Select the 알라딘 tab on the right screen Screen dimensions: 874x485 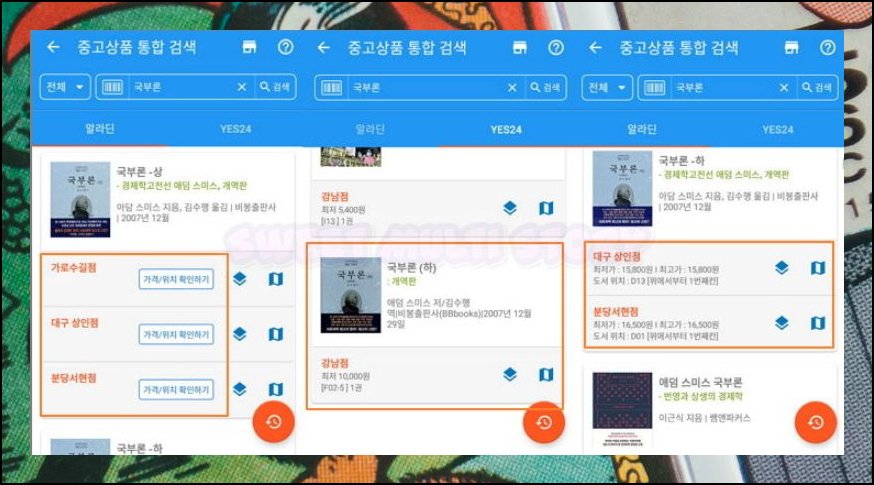[642, 129]
